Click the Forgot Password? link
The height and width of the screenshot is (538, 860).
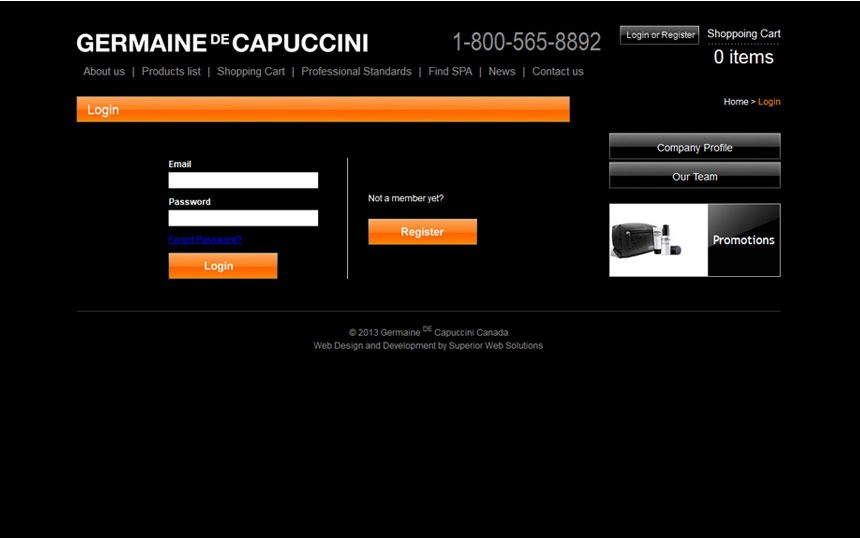pyautogui.click(x=205, y=240)
